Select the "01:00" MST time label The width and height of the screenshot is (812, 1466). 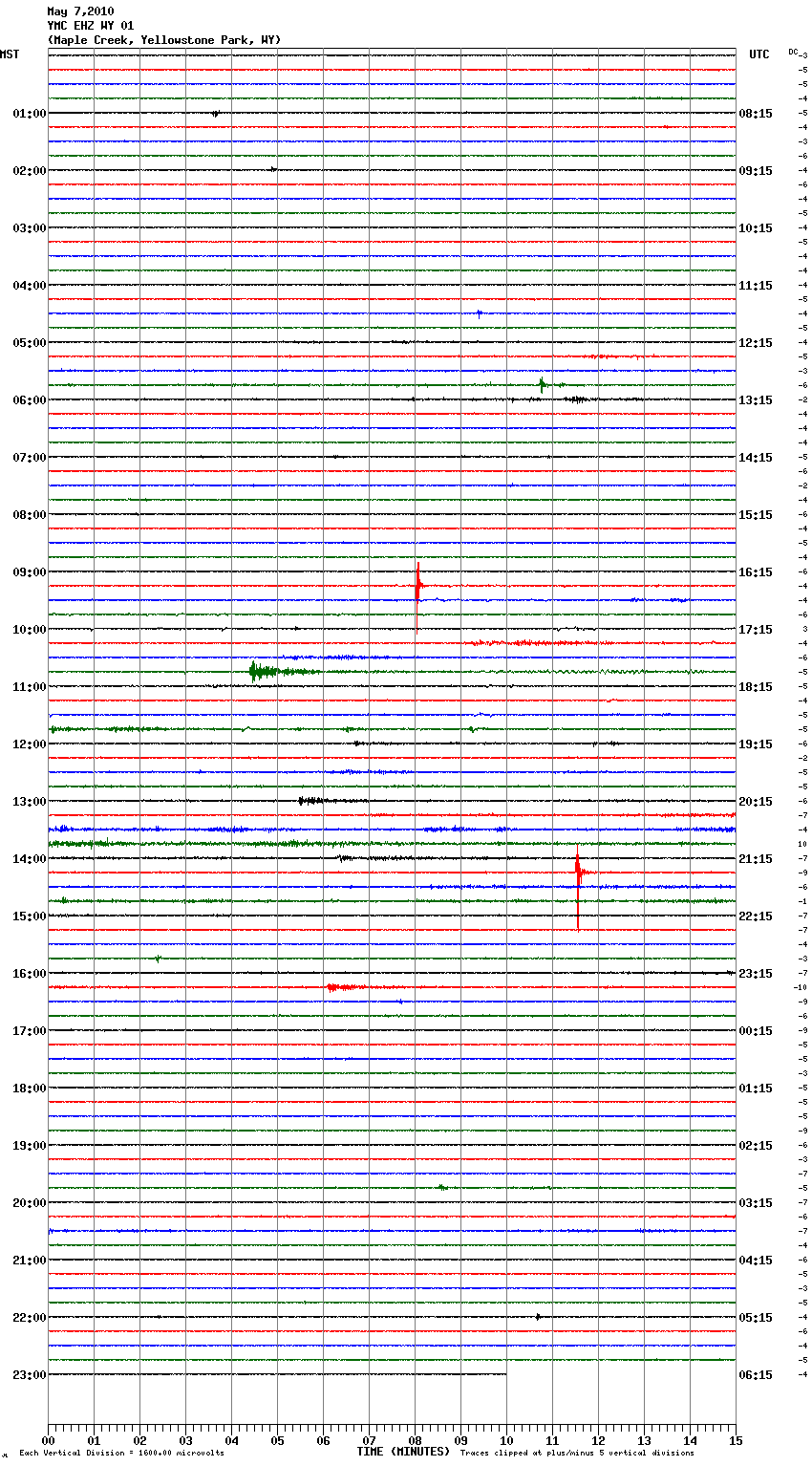[30, 114]
